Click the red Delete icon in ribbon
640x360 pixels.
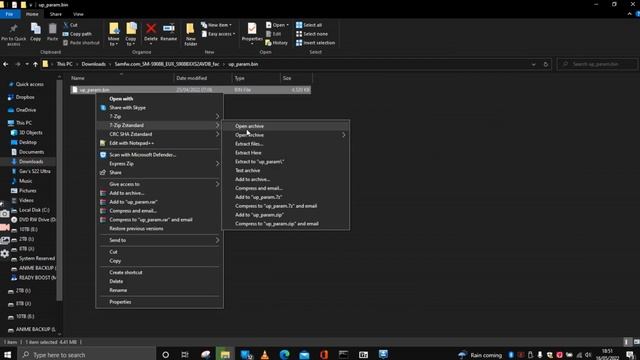(x=151, y=28)
